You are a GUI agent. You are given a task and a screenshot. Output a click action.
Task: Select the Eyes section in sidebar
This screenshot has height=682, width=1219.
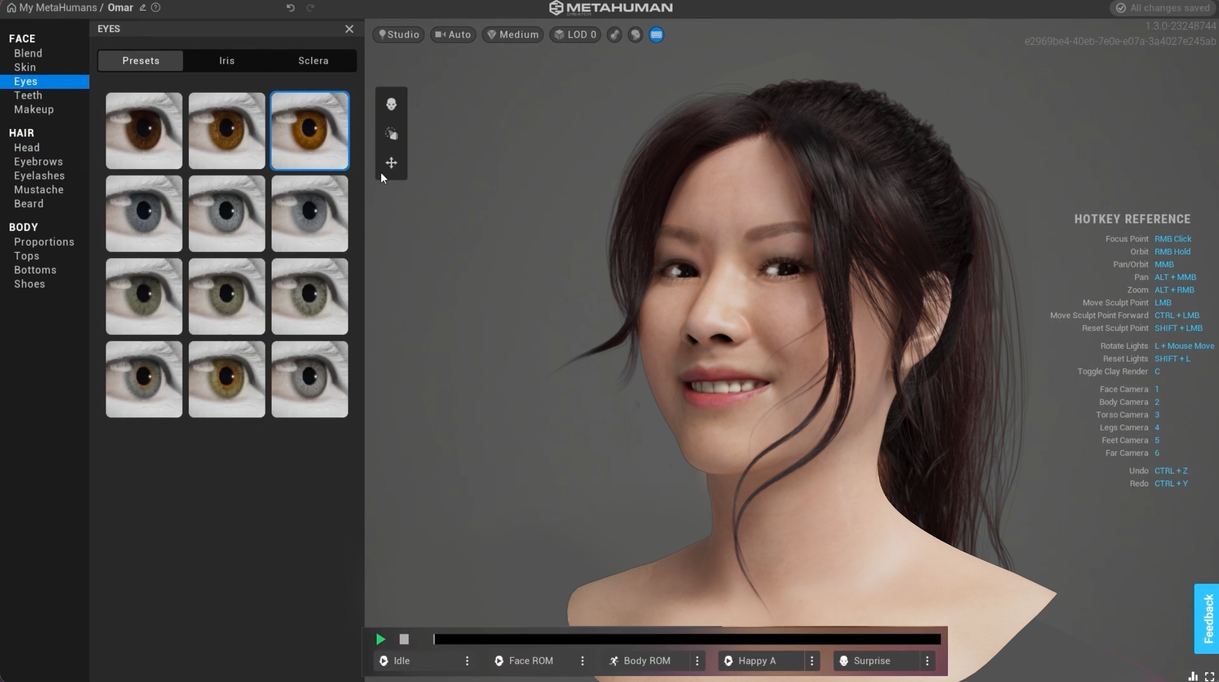tap(44, 82)
